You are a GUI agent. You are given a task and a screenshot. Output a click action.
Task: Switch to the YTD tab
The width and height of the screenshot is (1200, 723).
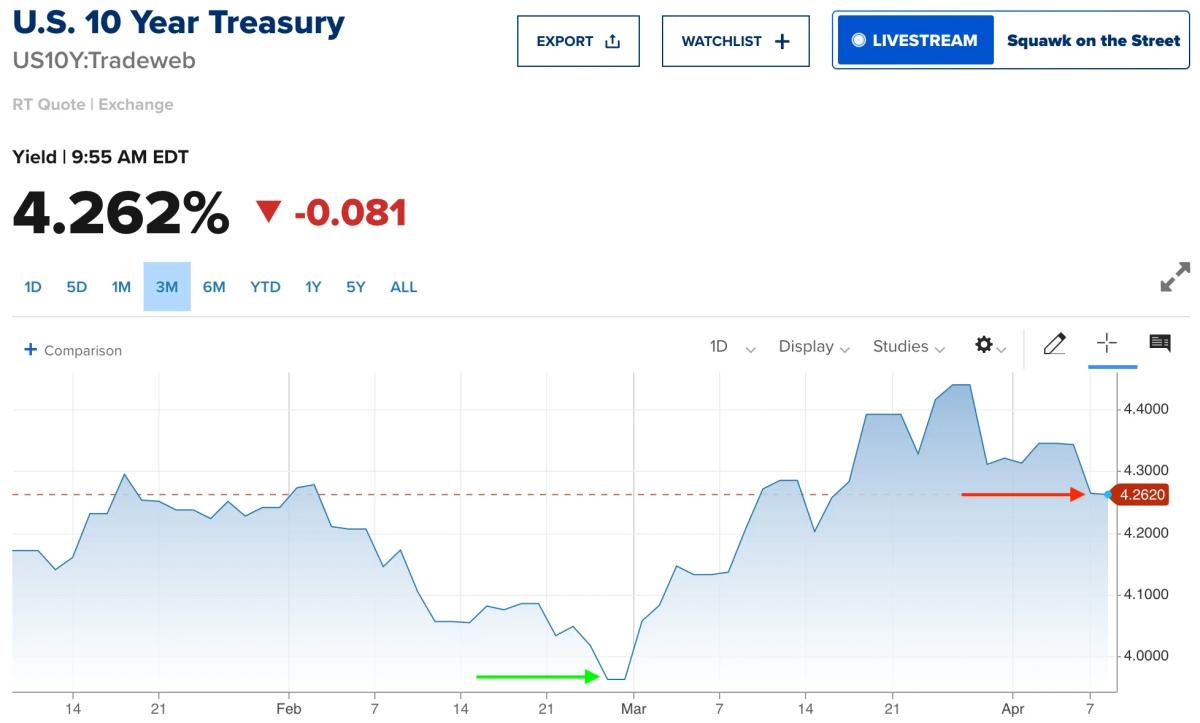pos(265,286)
